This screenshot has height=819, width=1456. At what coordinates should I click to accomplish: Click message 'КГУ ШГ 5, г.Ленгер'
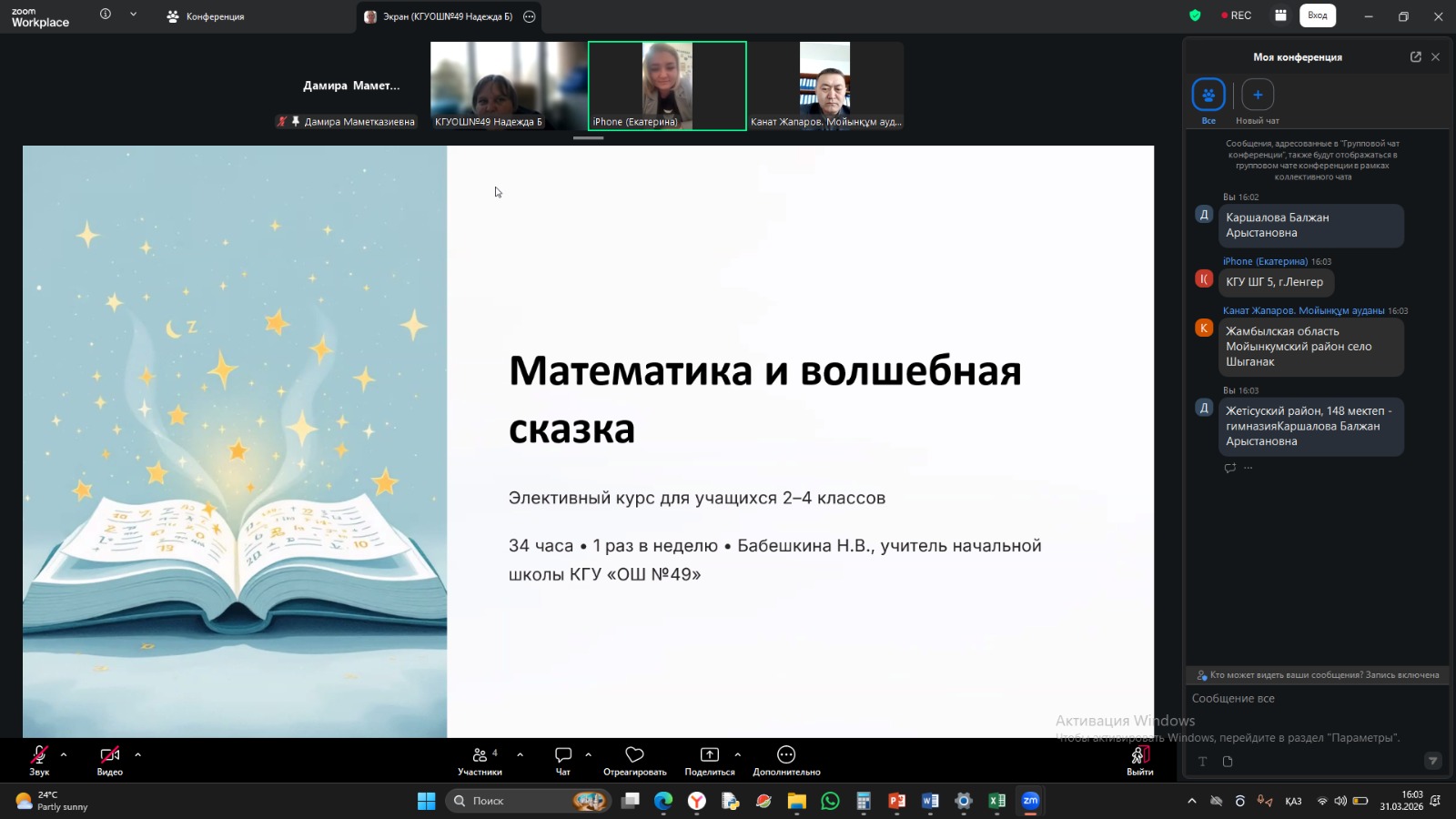(1276, 282)
